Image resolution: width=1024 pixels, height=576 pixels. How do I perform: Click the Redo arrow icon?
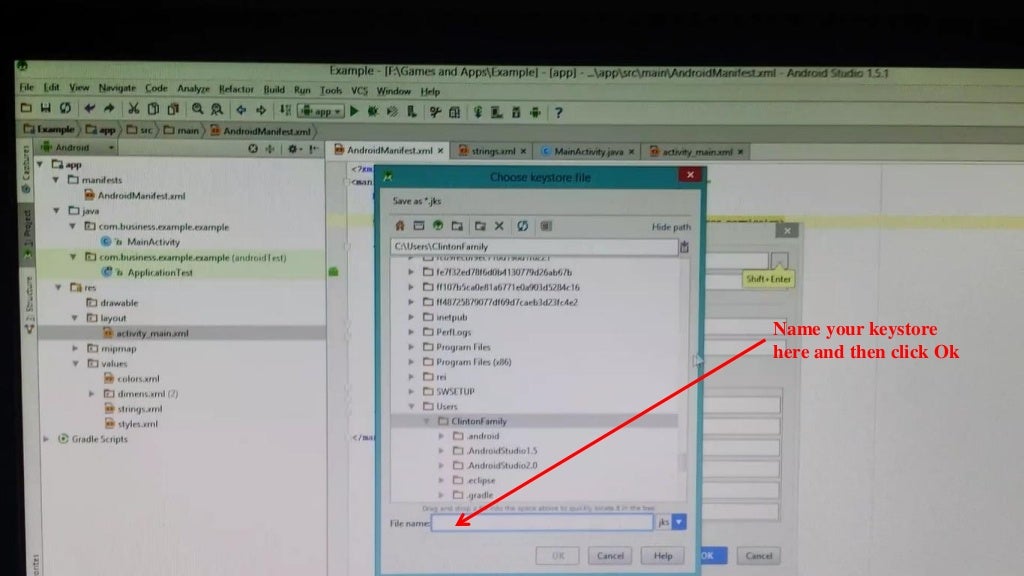(109, 108)
